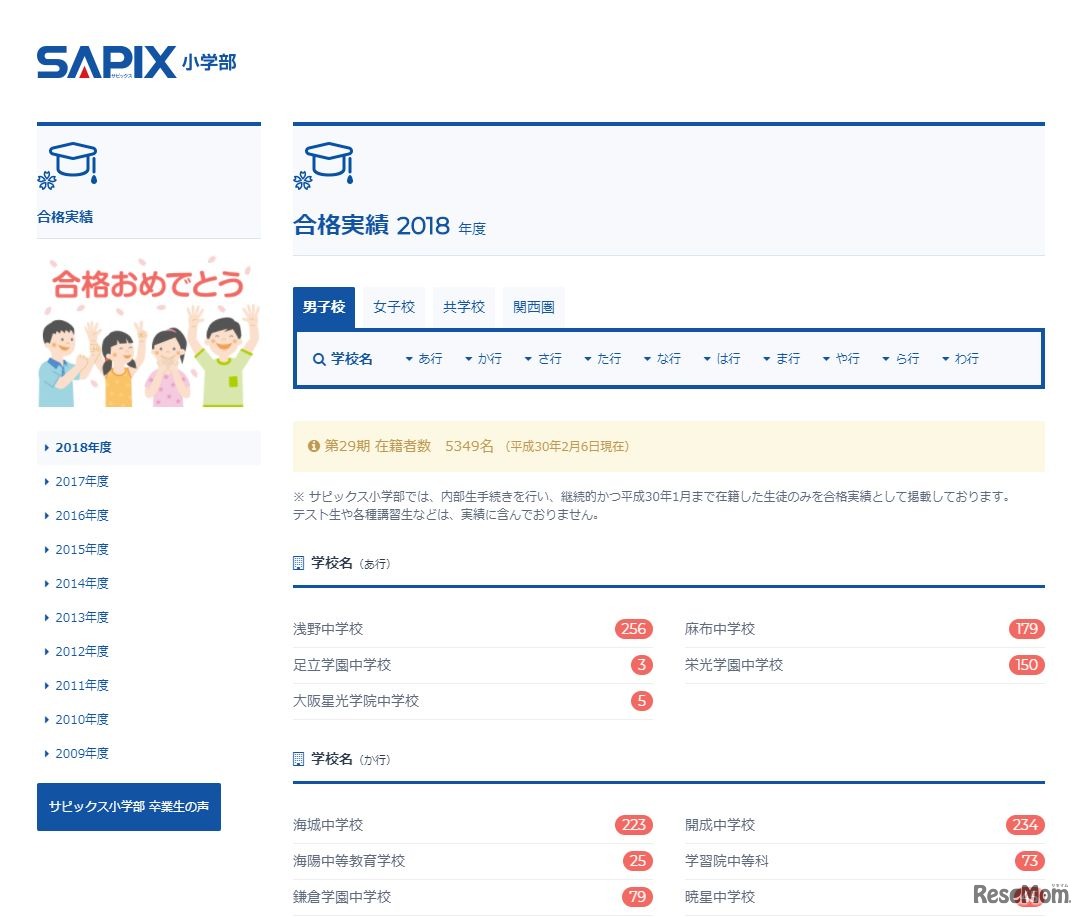This screenshot has width=1084, height=917.
Task: Click the list icon next to 学校名（か行）
Action: click(298, 758)
